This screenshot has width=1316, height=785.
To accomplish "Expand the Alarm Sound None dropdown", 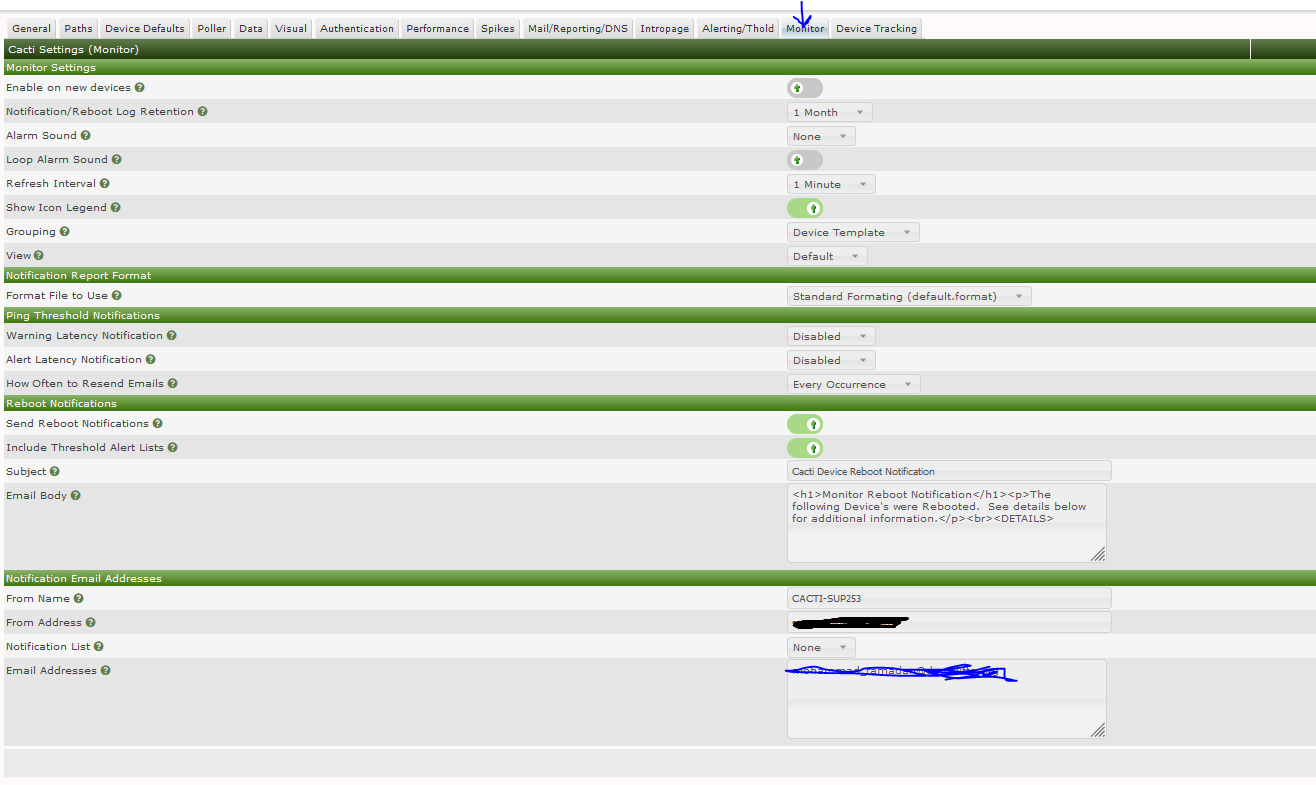I will [821, 136].
